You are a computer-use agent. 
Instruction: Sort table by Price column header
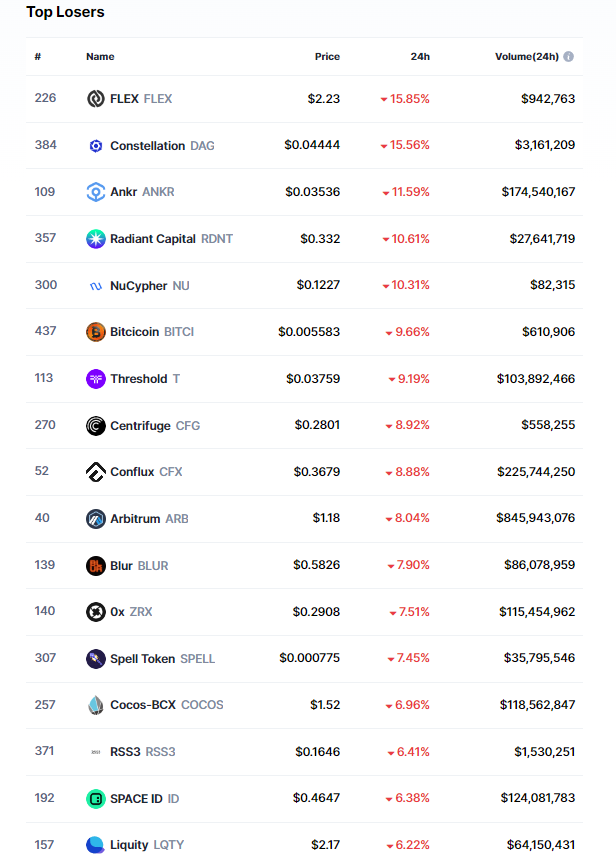pyautogui.click(x=327, y=57)
